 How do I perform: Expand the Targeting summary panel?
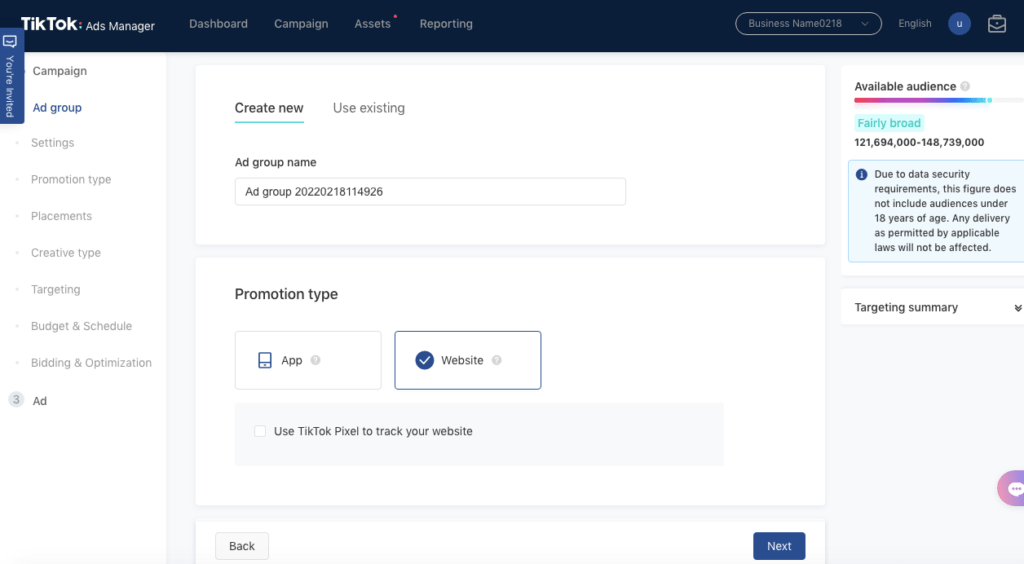(1017, 308)
